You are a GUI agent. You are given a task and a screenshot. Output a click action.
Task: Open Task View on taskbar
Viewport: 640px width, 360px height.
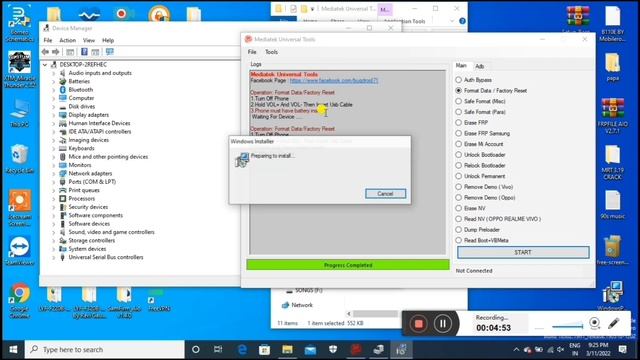click(x=218, y=349)
